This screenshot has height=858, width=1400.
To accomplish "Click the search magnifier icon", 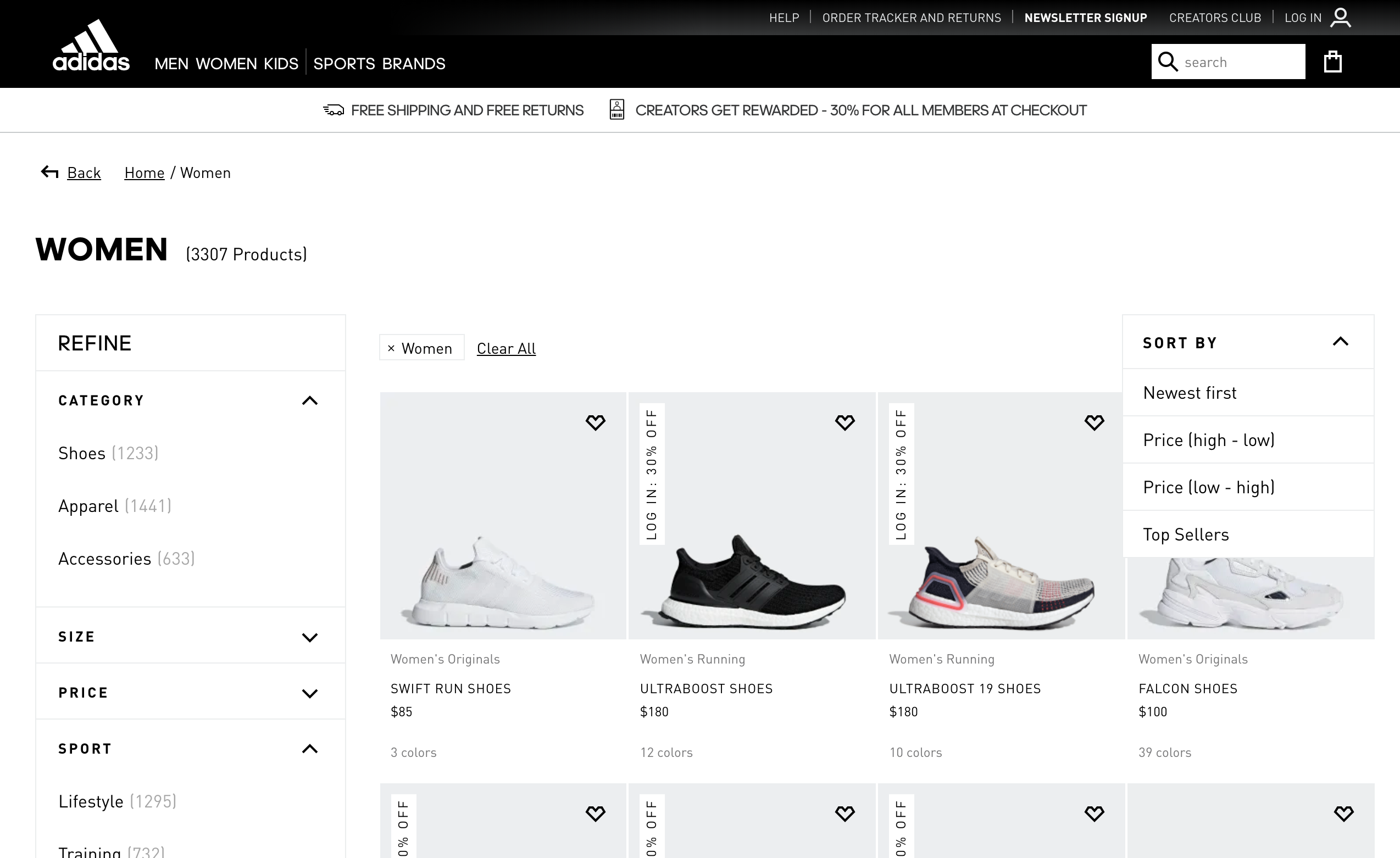I will coord(1168,62).
